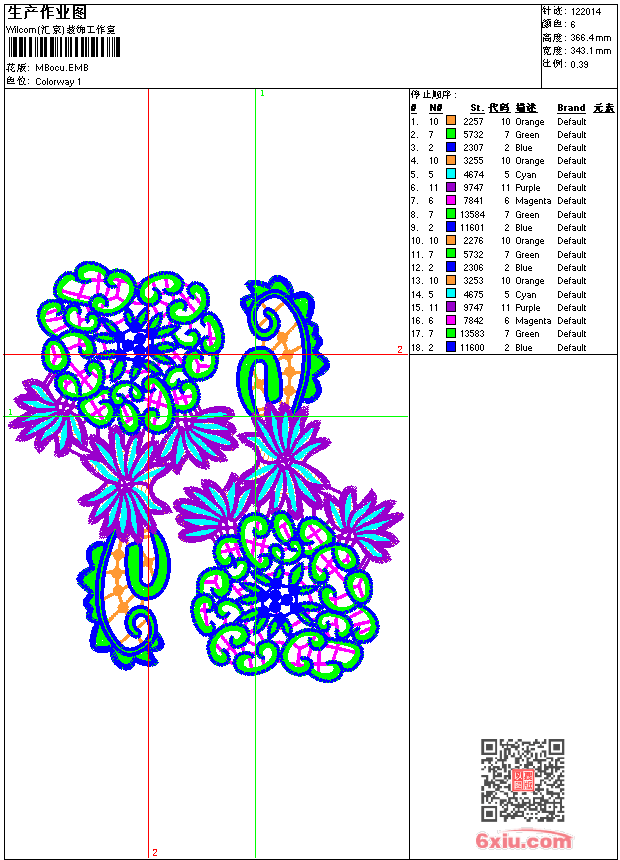The image size is (620, 860).
Task: Click the green axis label 1 at the top
Action: point(262,94)
